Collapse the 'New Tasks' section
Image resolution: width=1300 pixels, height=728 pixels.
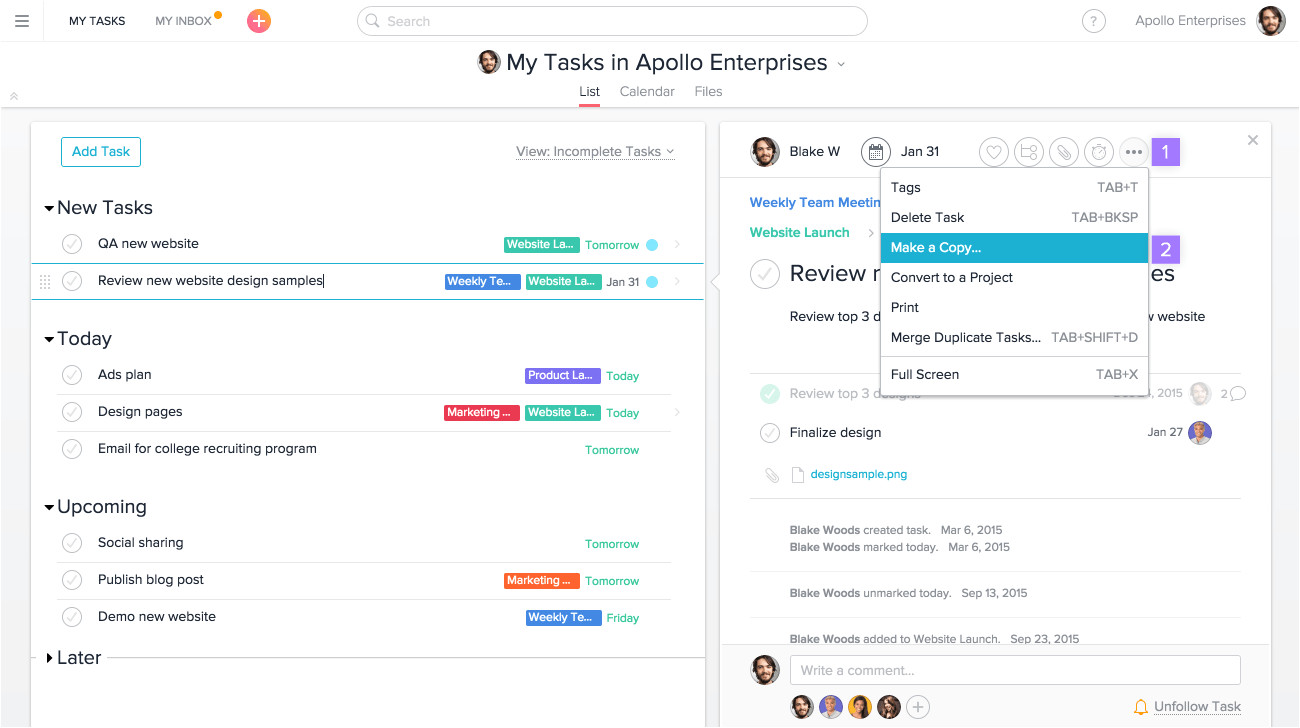(x=48, y=209)
